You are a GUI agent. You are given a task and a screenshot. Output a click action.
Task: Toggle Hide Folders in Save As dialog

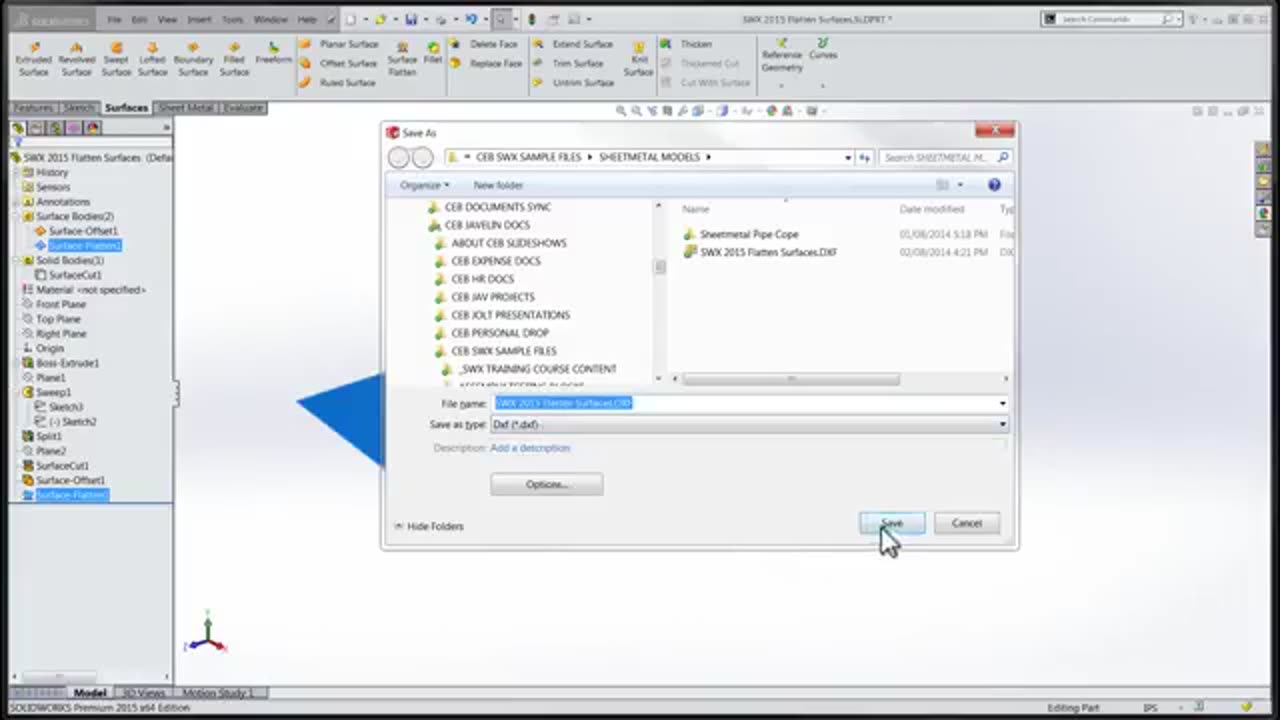428,526
